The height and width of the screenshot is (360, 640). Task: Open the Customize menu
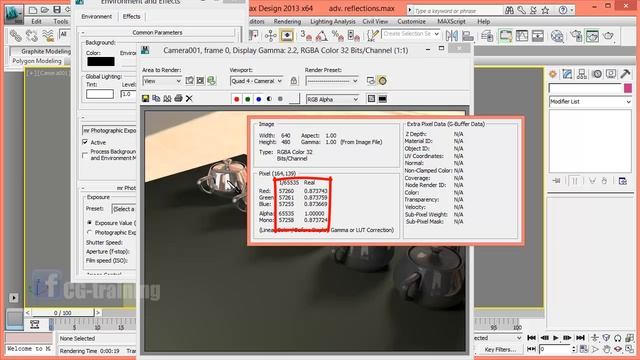tap(411, 21)
